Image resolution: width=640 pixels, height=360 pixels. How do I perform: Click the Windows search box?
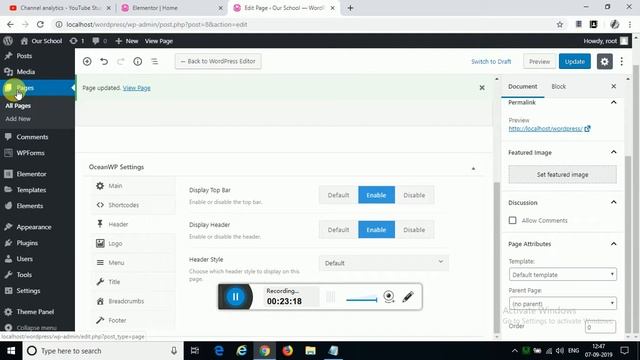pos(102,351)
